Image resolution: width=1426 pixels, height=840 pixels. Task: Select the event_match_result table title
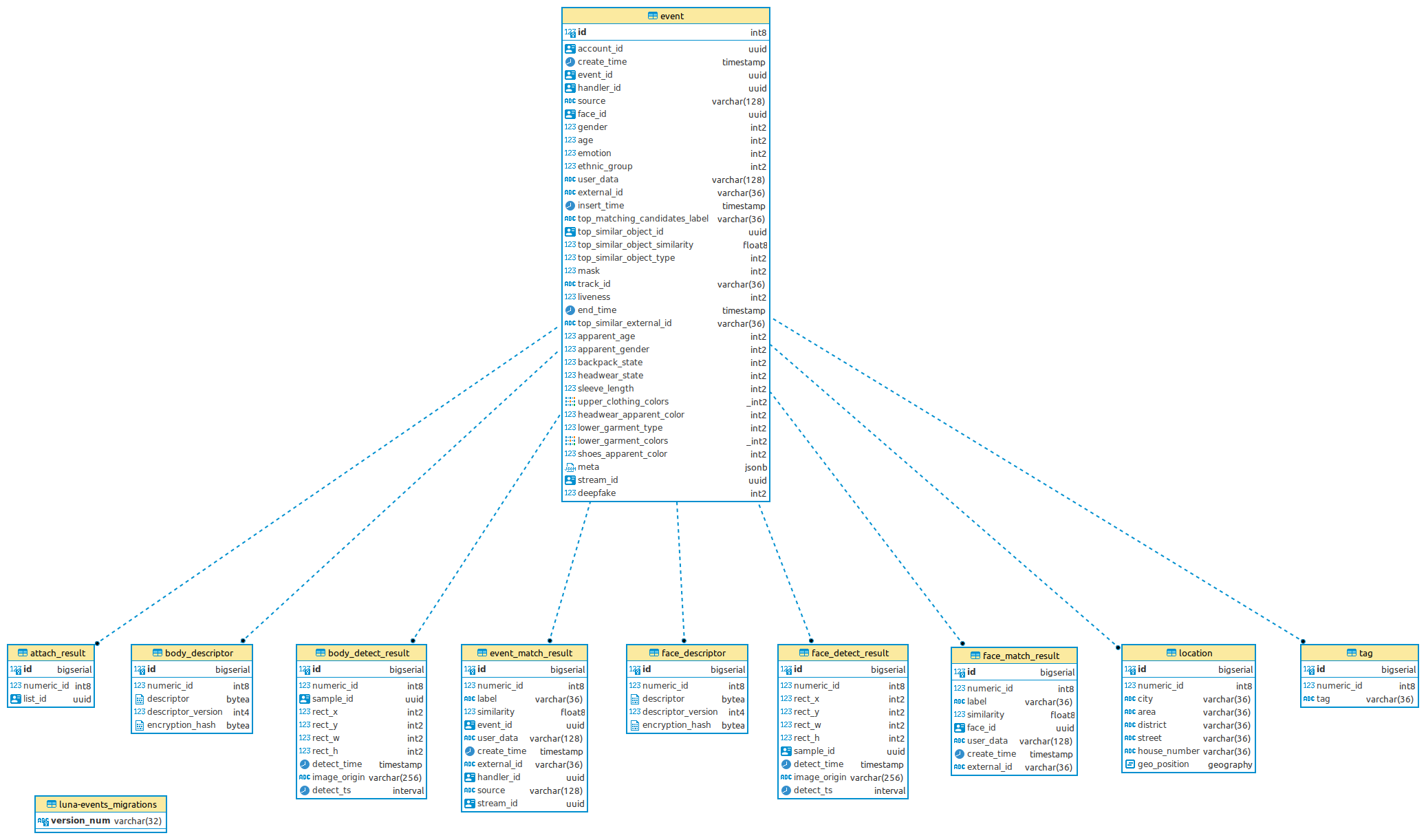tap(531, 653)
